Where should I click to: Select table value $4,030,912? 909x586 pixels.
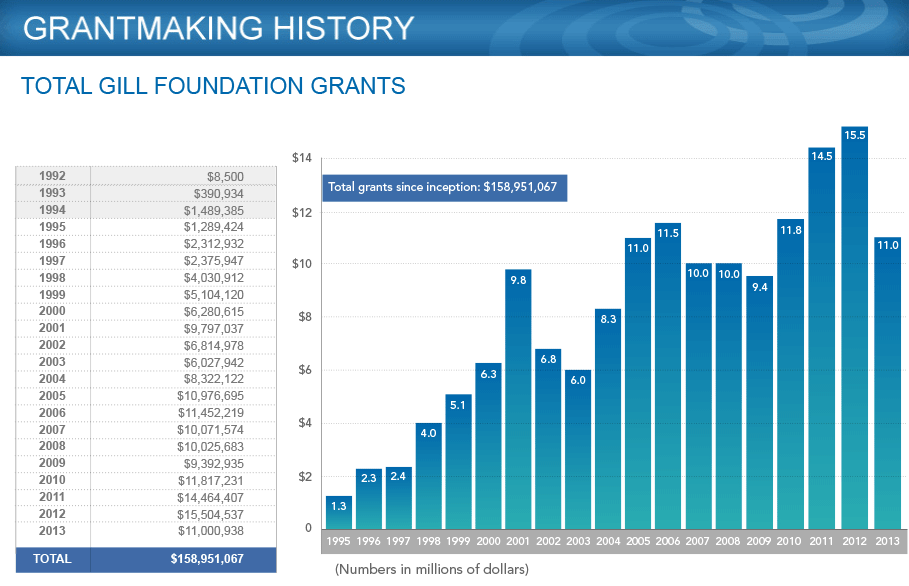(x=213, y=278)
